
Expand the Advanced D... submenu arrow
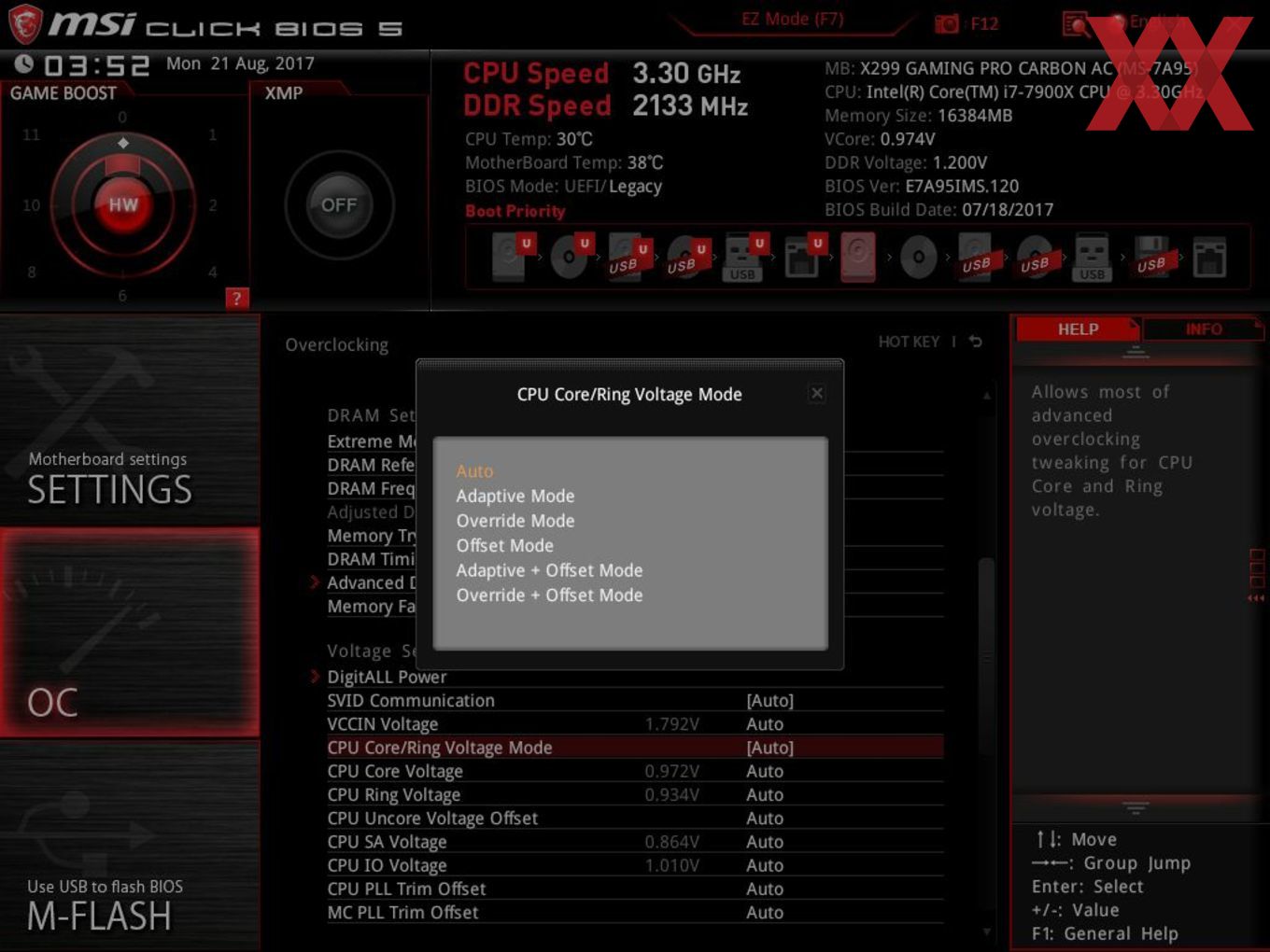(x=315, y=582)
